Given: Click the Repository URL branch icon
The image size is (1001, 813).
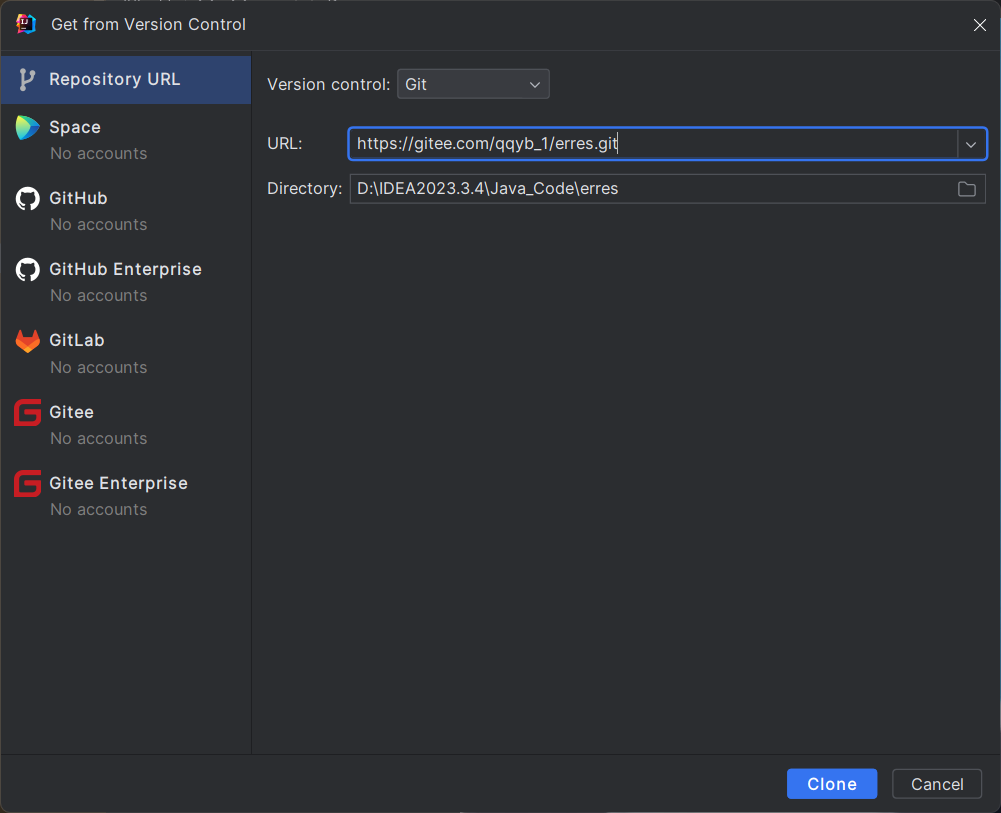Looking at the screenshot, I should pyautogui.click(x=26, y=80).
